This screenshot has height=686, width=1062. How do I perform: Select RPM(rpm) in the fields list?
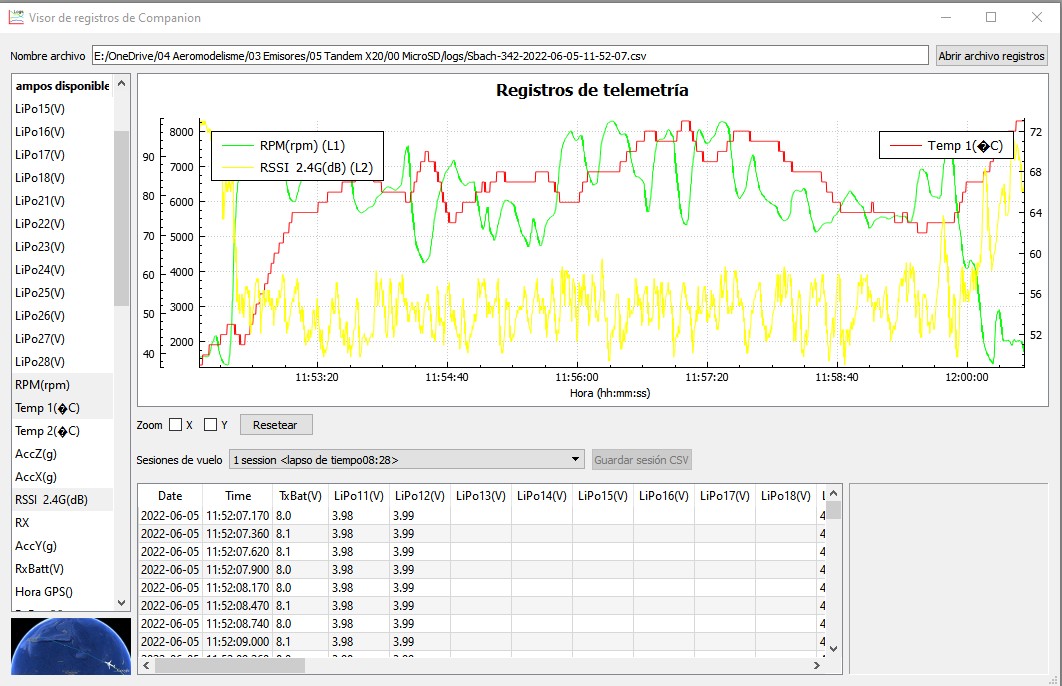[x=42, y=385]
